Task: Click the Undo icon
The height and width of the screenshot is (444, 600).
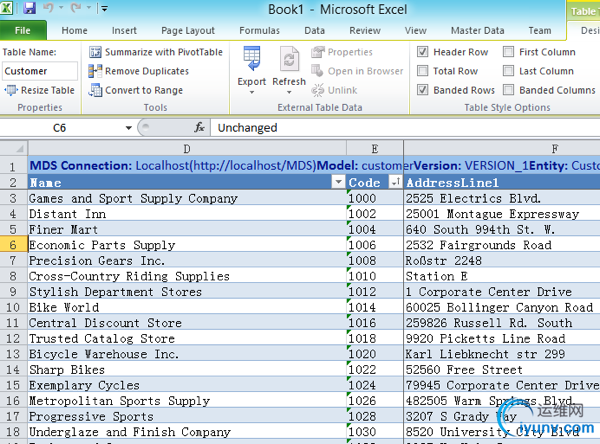Action: click(x=48, y=8)
